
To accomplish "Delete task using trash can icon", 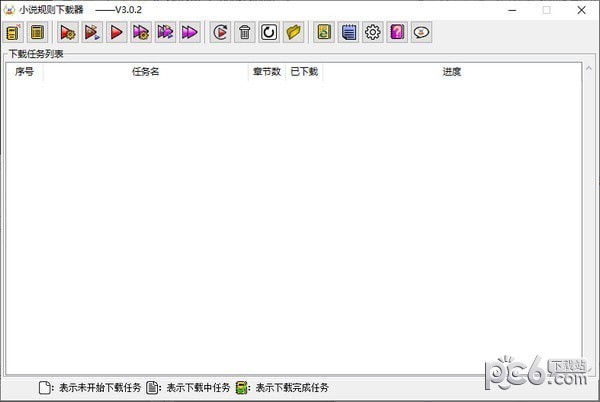I will tap(245, 32).
